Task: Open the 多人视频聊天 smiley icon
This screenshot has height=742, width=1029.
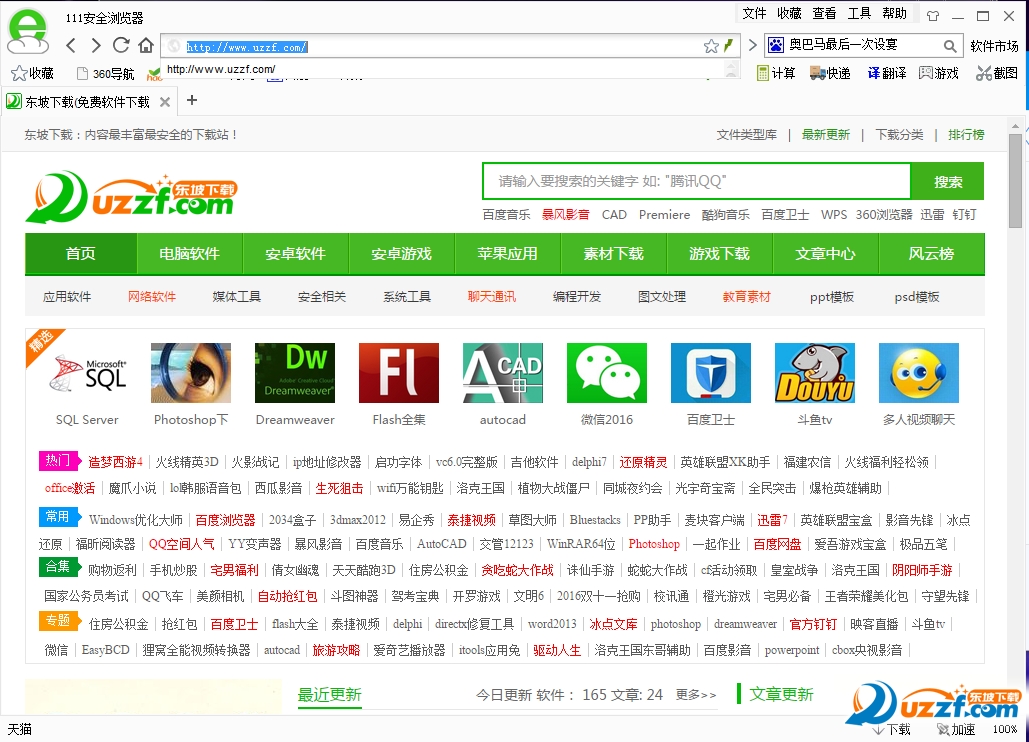Action: tap(919, 373)
